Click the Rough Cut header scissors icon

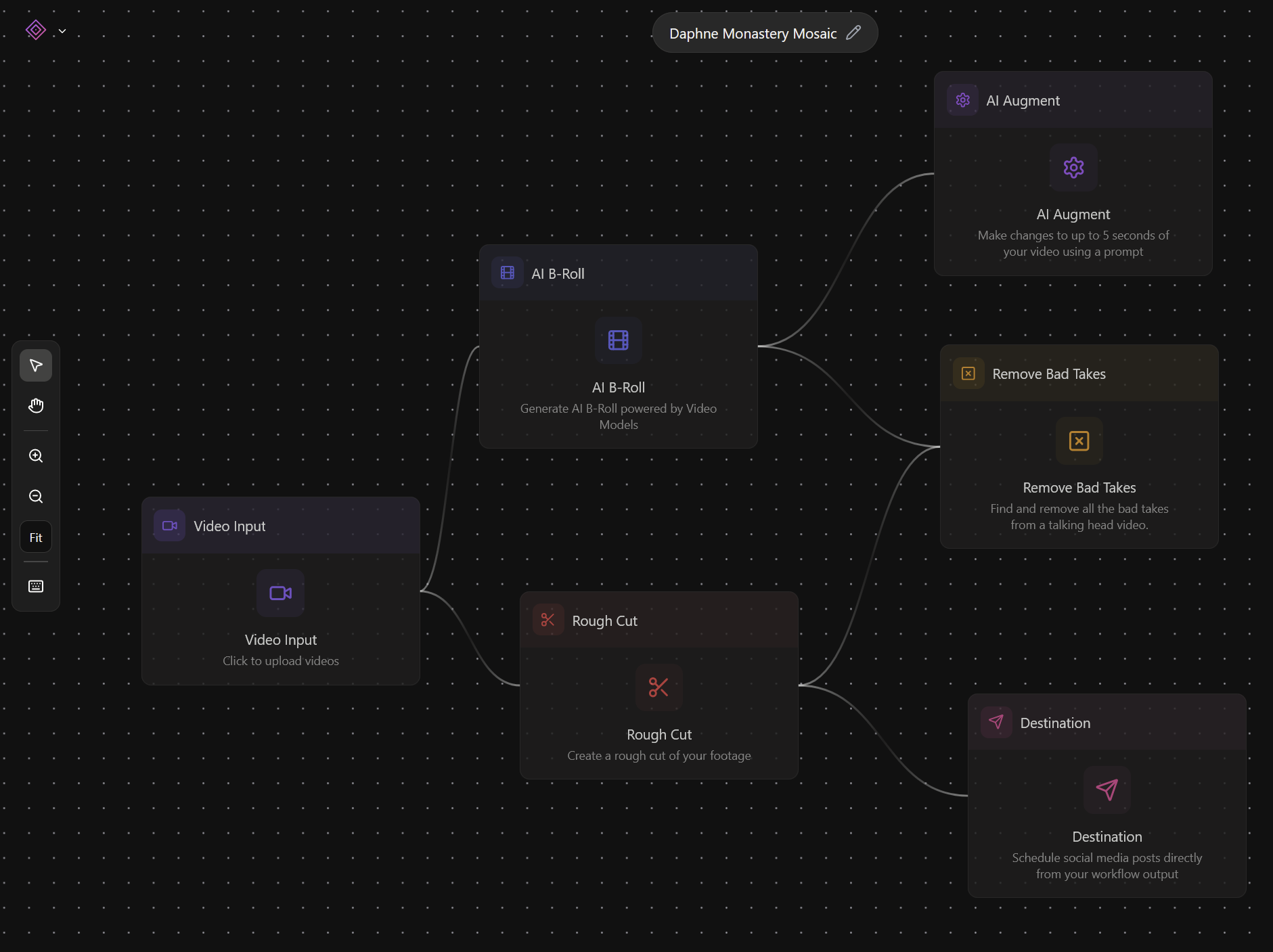[x=548, y=620]
